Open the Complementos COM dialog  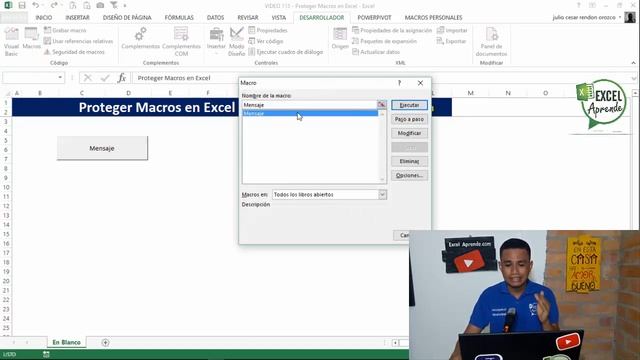coord(181,42)
